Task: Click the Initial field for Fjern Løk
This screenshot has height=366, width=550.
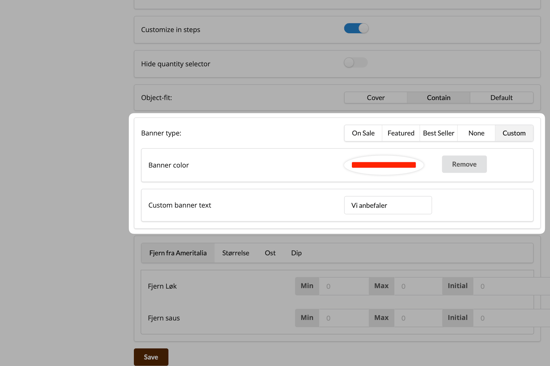Action: (x=511, y=286)
